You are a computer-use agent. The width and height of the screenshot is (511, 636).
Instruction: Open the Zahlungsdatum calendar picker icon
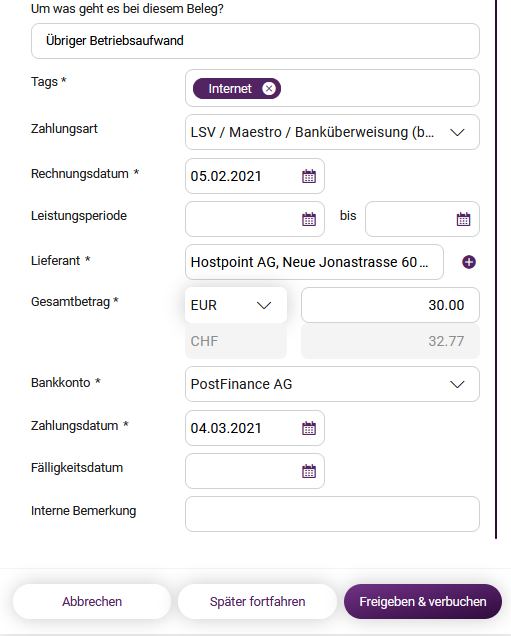pyautogui.click(x=309, y=428)
